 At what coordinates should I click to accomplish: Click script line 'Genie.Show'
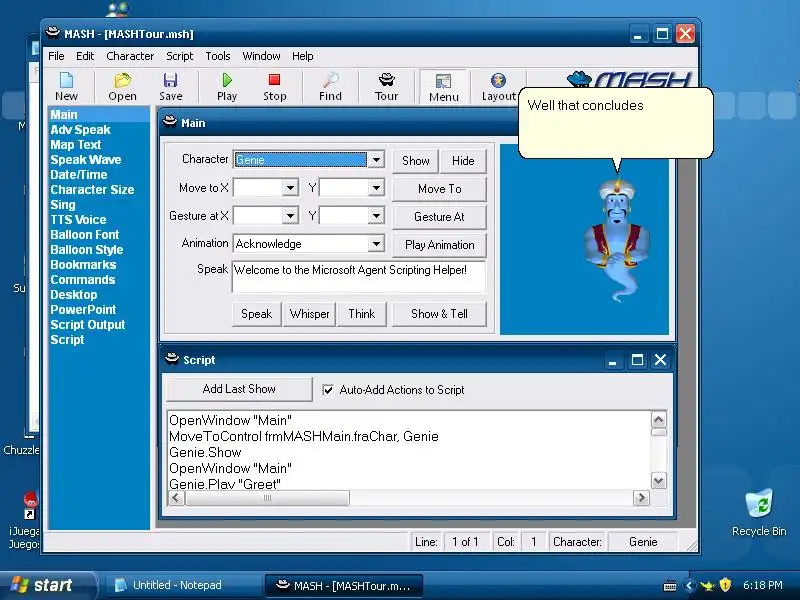(x=205, y=453)
